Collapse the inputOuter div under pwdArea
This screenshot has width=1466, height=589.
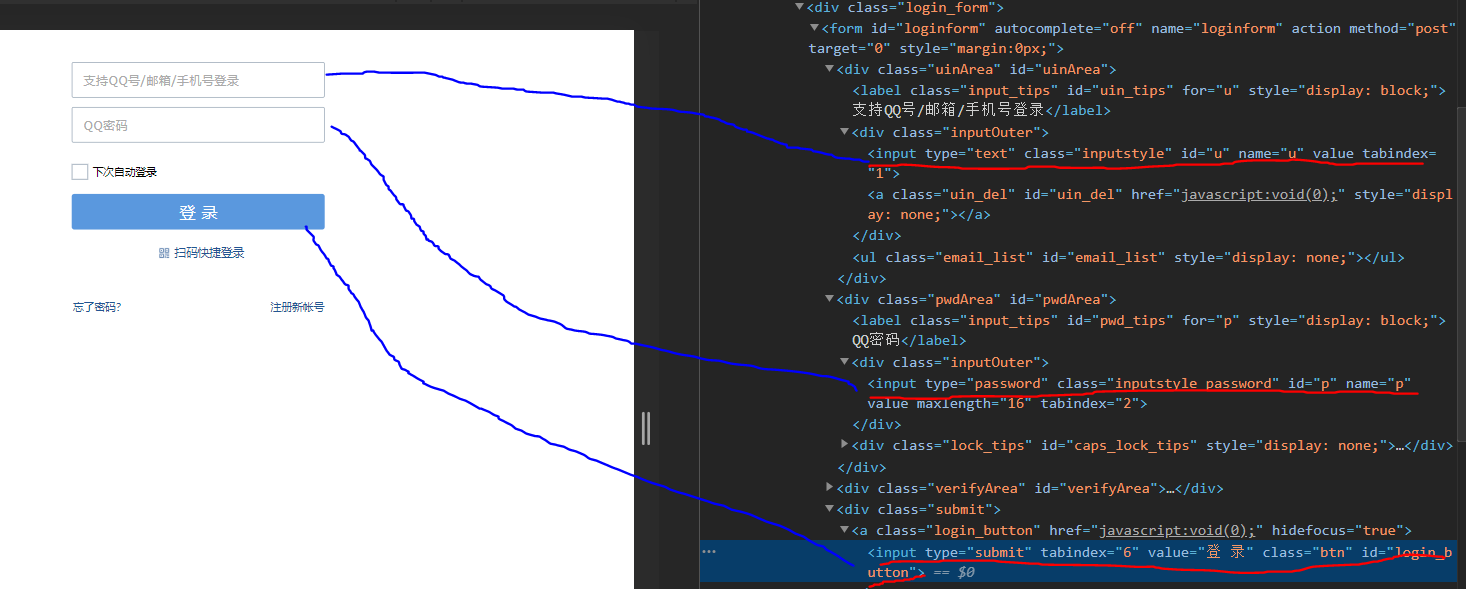845,362
